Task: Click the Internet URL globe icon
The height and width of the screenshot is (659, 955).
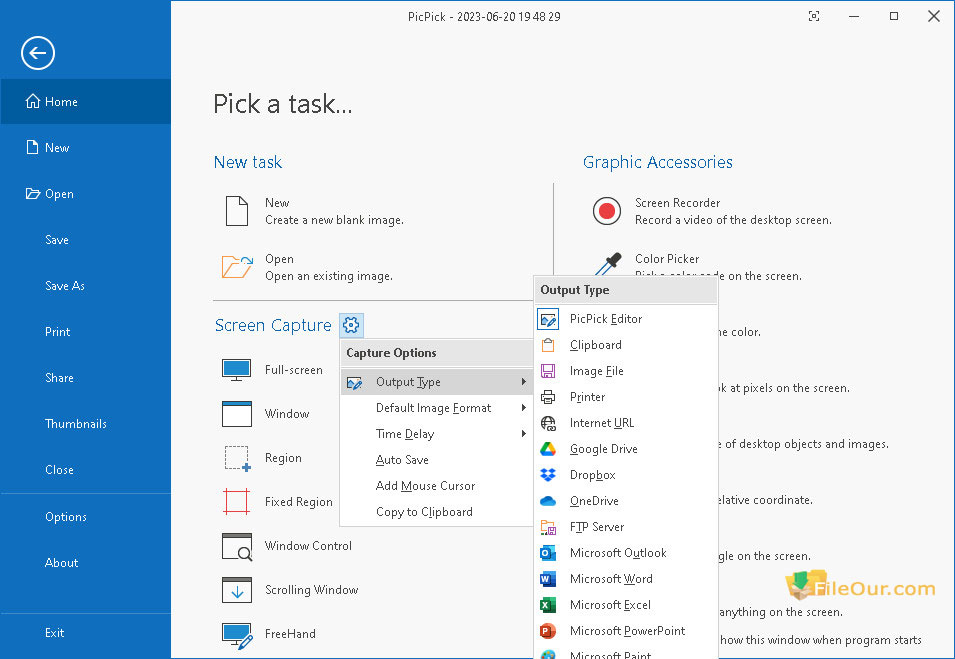Action: click(x=548, y=423)
